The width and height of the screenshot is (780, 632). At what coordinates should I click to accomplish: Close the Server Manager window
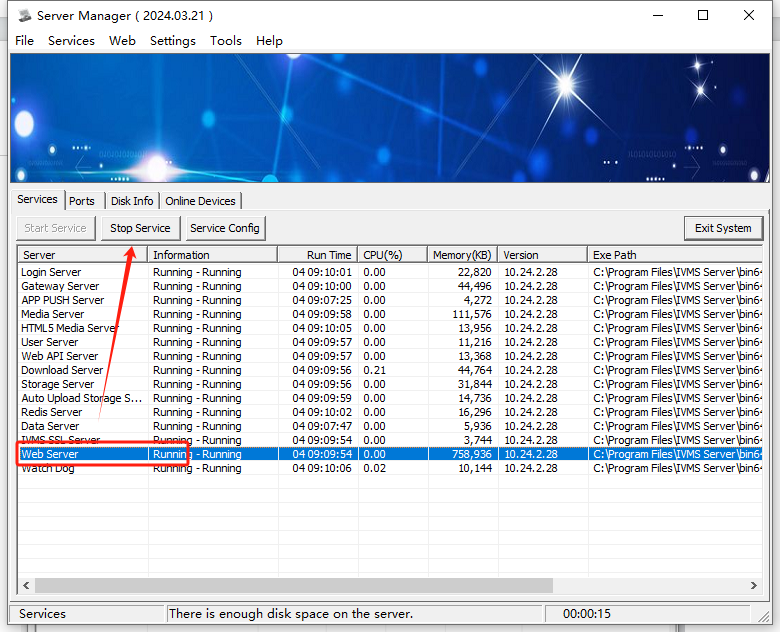749,15
